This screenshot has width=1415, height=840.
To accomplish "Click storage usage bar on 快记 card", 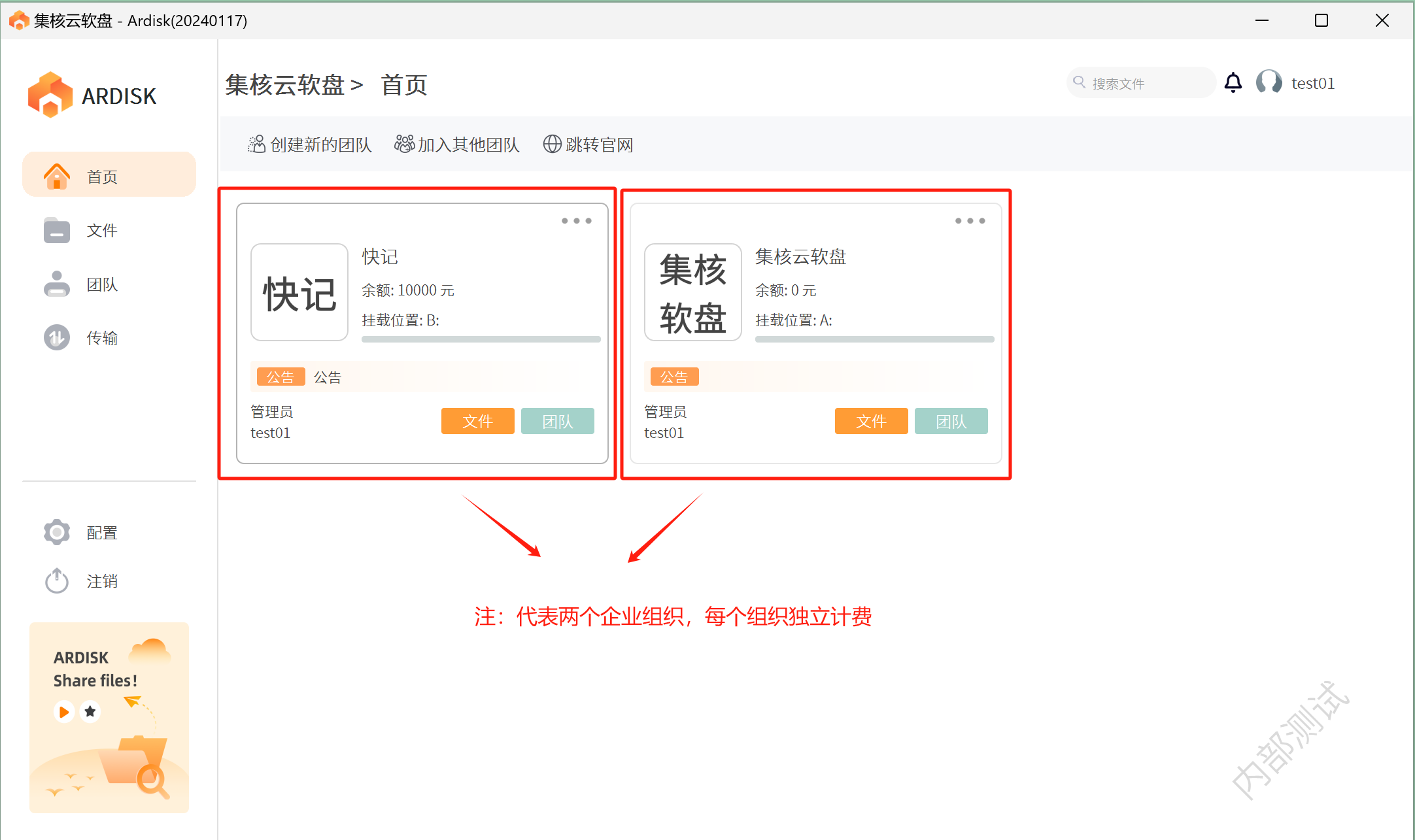I will (x=481, y=339).
